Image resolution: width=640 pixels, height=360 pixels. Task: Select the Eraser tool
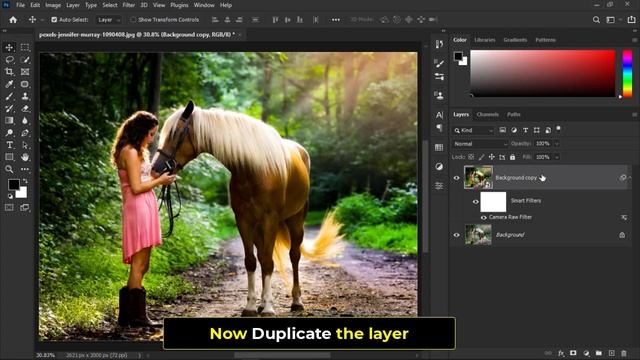[25, 109]
